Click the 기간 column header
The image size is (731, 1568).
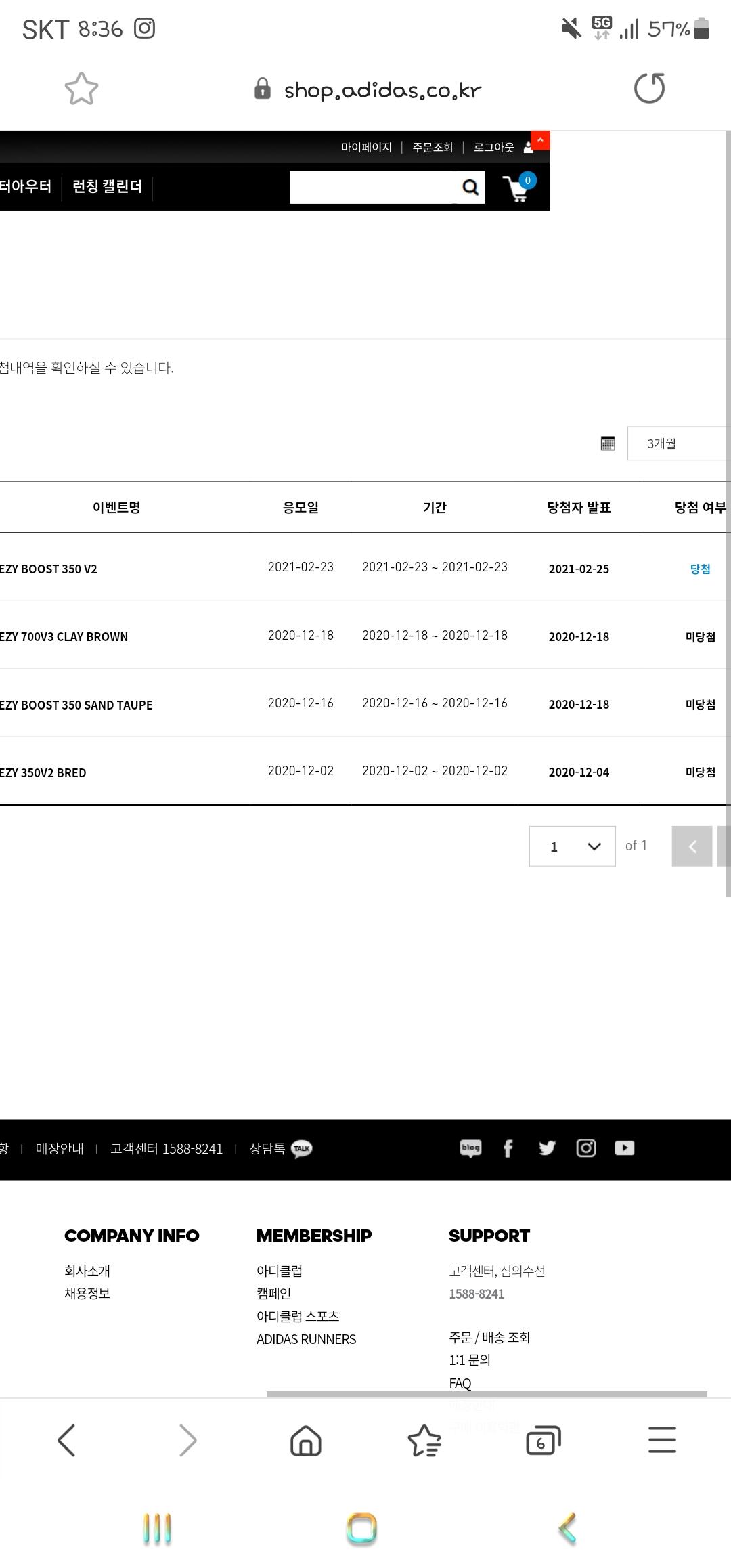click(x=435, y=507)
